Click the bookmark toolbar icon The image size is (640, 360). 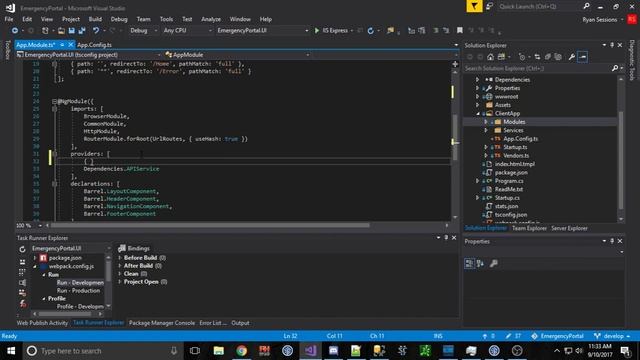[x=460, y=31]
